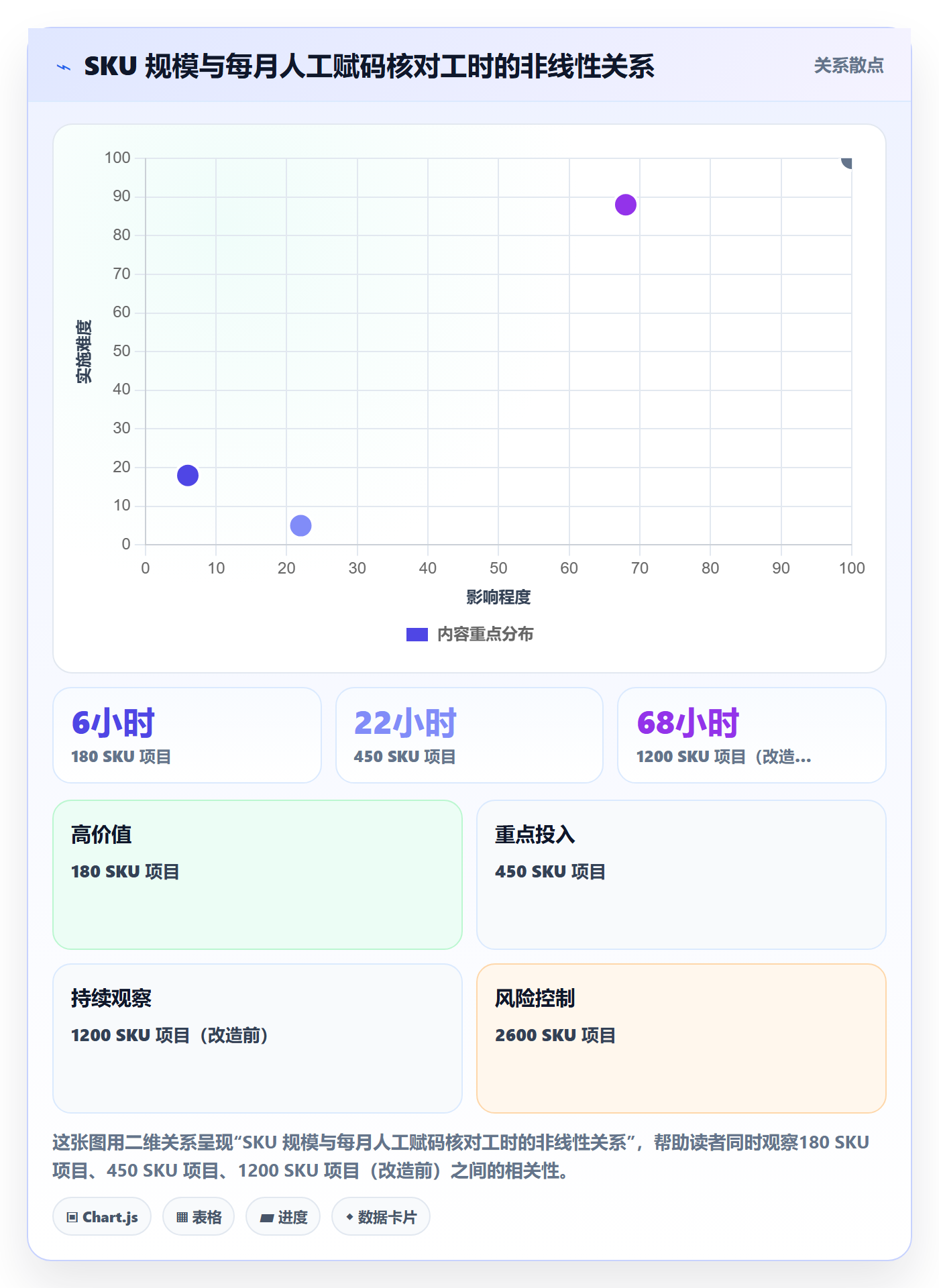Select the light blue scatter point near 22
Image resolution: width=939 pixels, height=1288 pixels.
[x=300, y=526]
